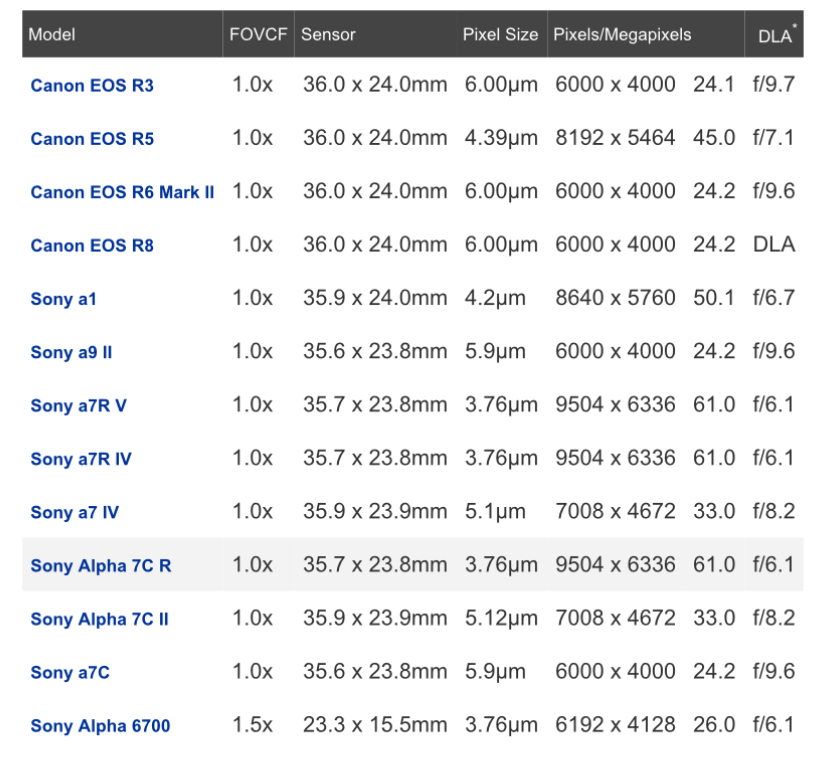
Task: Click 8192 x 5464 in Canon EOS R5 row
Action: point(615,138)
